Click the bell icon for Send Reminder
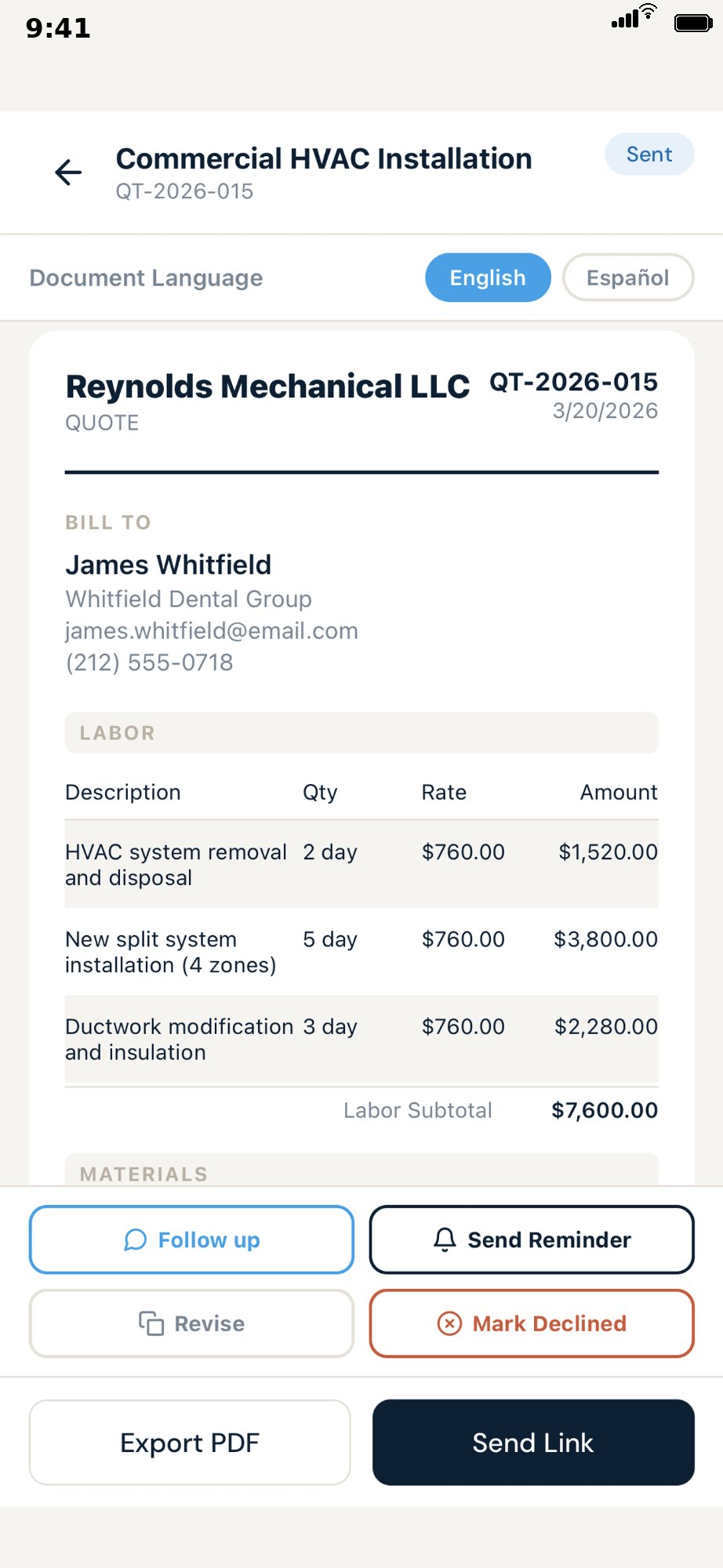The width and height of the screenshot is (723, 1568). (445, 1240)
